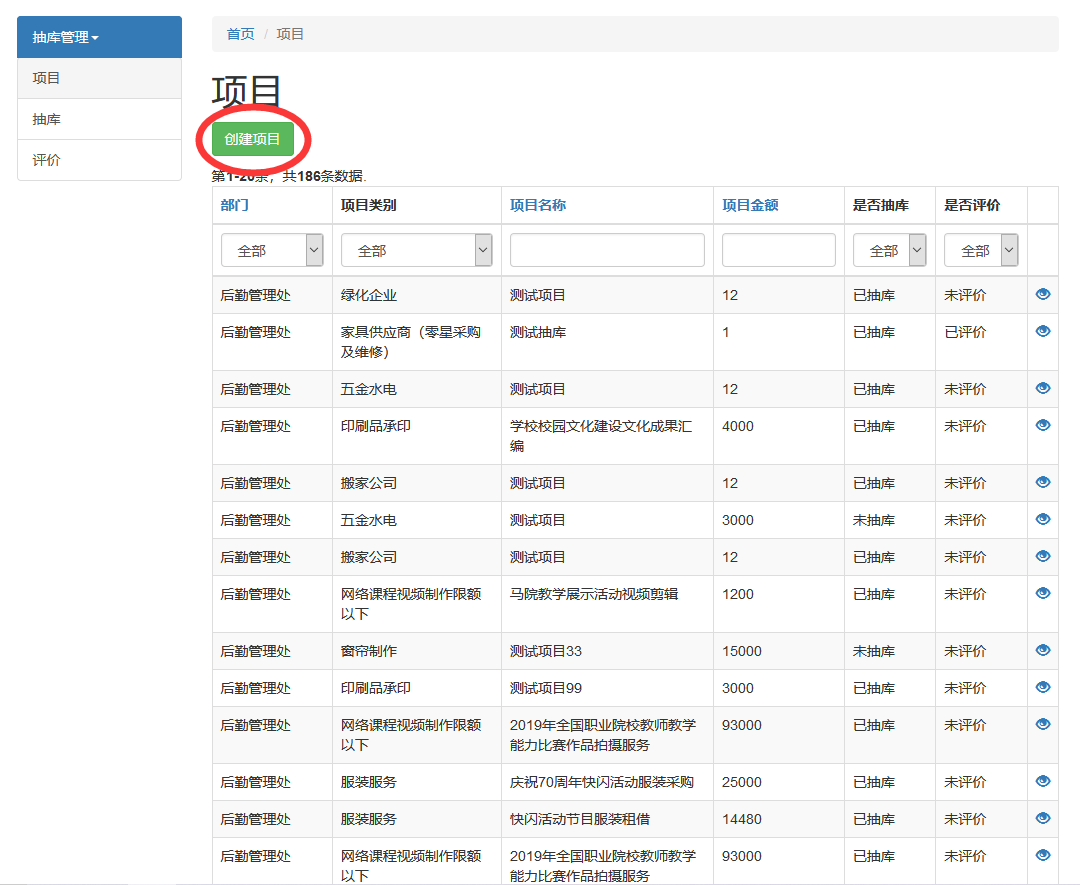
Task: Expand the 项目类别 filter dropdown
Action: [416, 251]
